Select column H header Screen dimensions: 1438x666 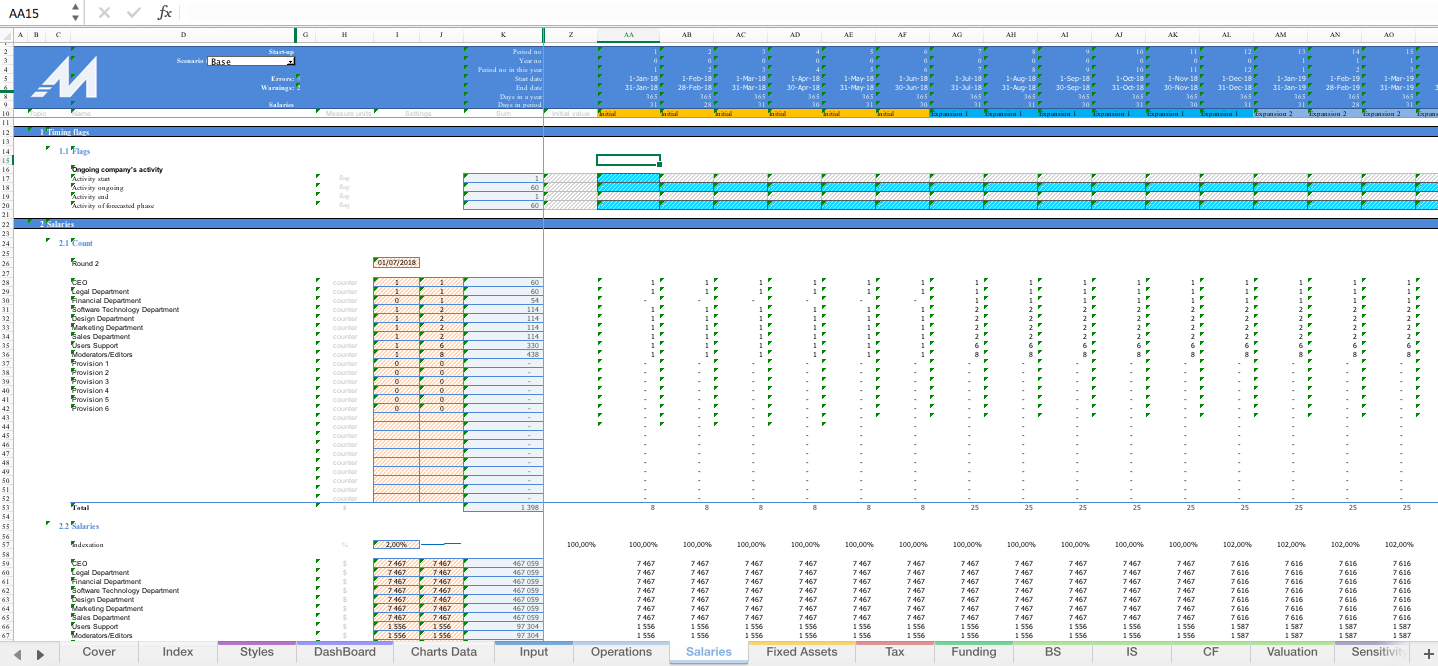point(344,35)
